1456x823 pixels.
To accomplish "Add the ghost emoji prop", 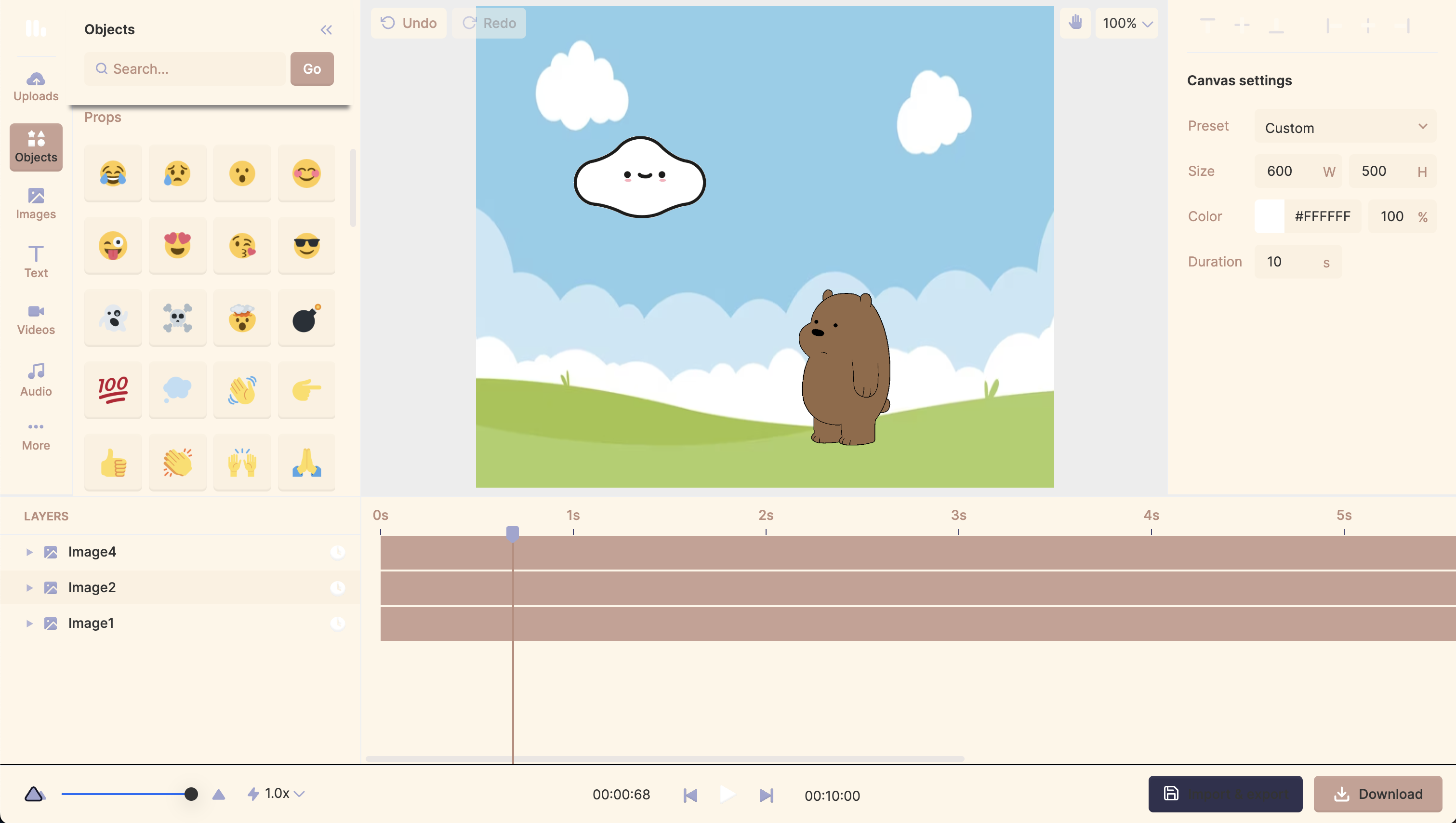I will (x=113, y=318).
